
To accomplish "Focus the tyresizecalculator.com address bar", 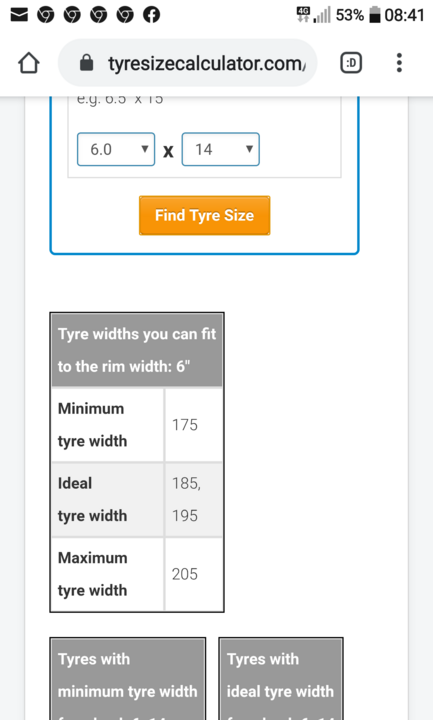I will pos(187,63).
